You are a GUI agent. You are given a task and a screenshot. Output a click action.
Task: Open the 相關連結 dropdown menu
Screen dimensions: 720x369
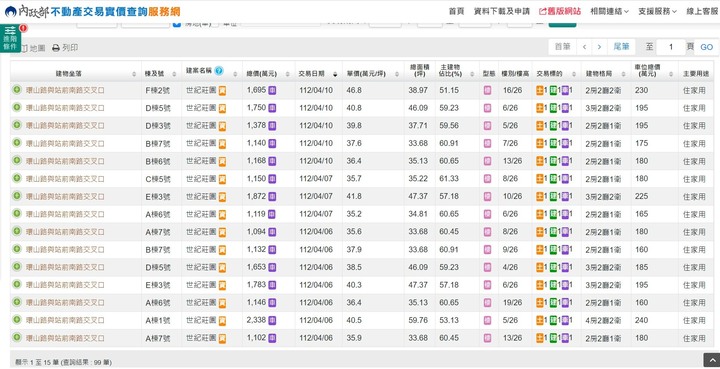click(x=609, y=11)
